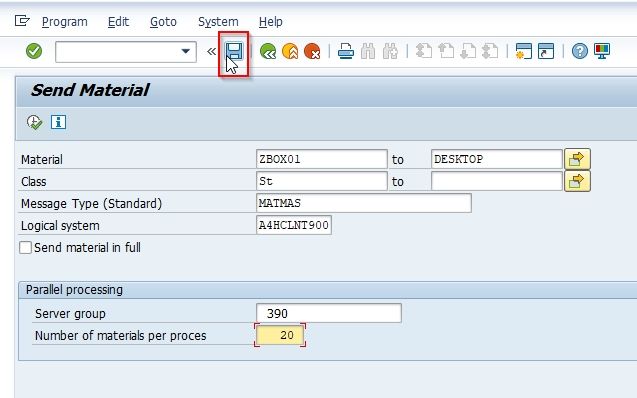Viewport: 637px width, 398px height.
Task: Click the green Enter checkmark icon
Action: (34, 51)
